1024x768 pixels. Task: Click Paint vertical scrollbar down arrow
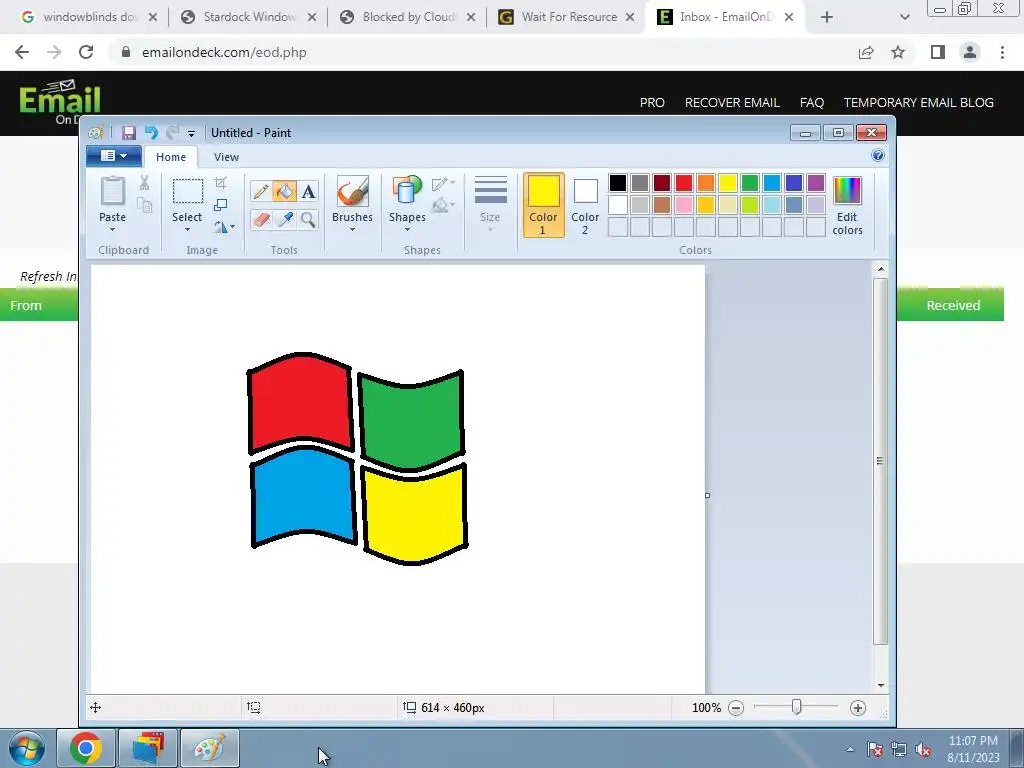[880, 685]
